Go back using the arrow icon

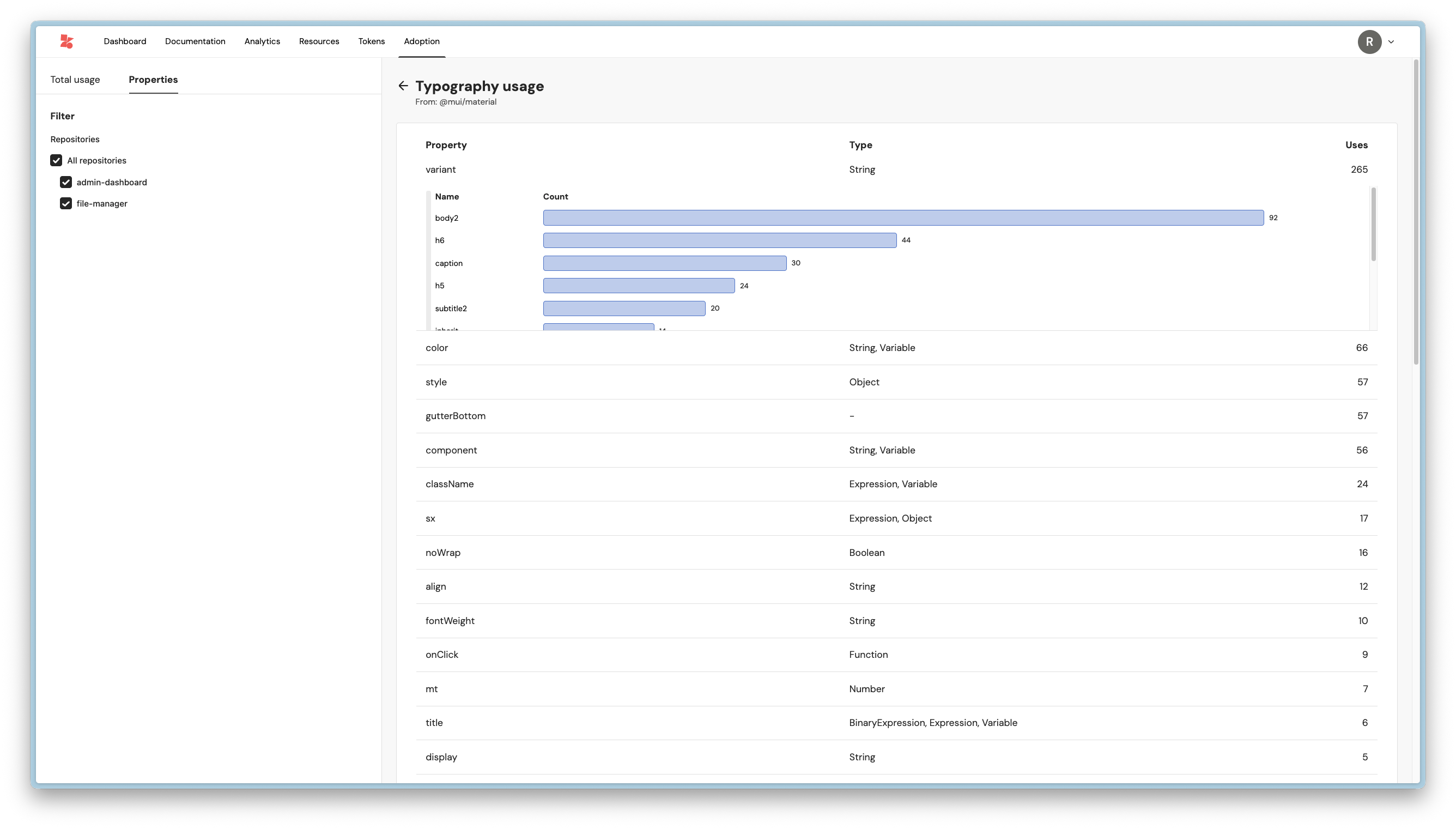coord(403,86)
